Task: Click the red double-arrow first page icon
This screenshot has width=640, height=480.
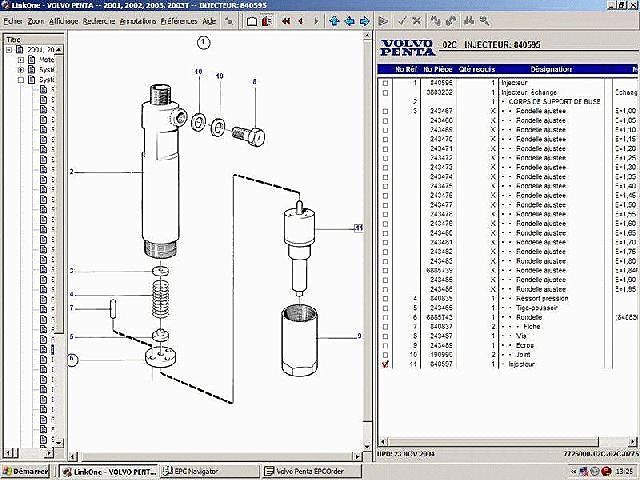Action: (286, 21)
